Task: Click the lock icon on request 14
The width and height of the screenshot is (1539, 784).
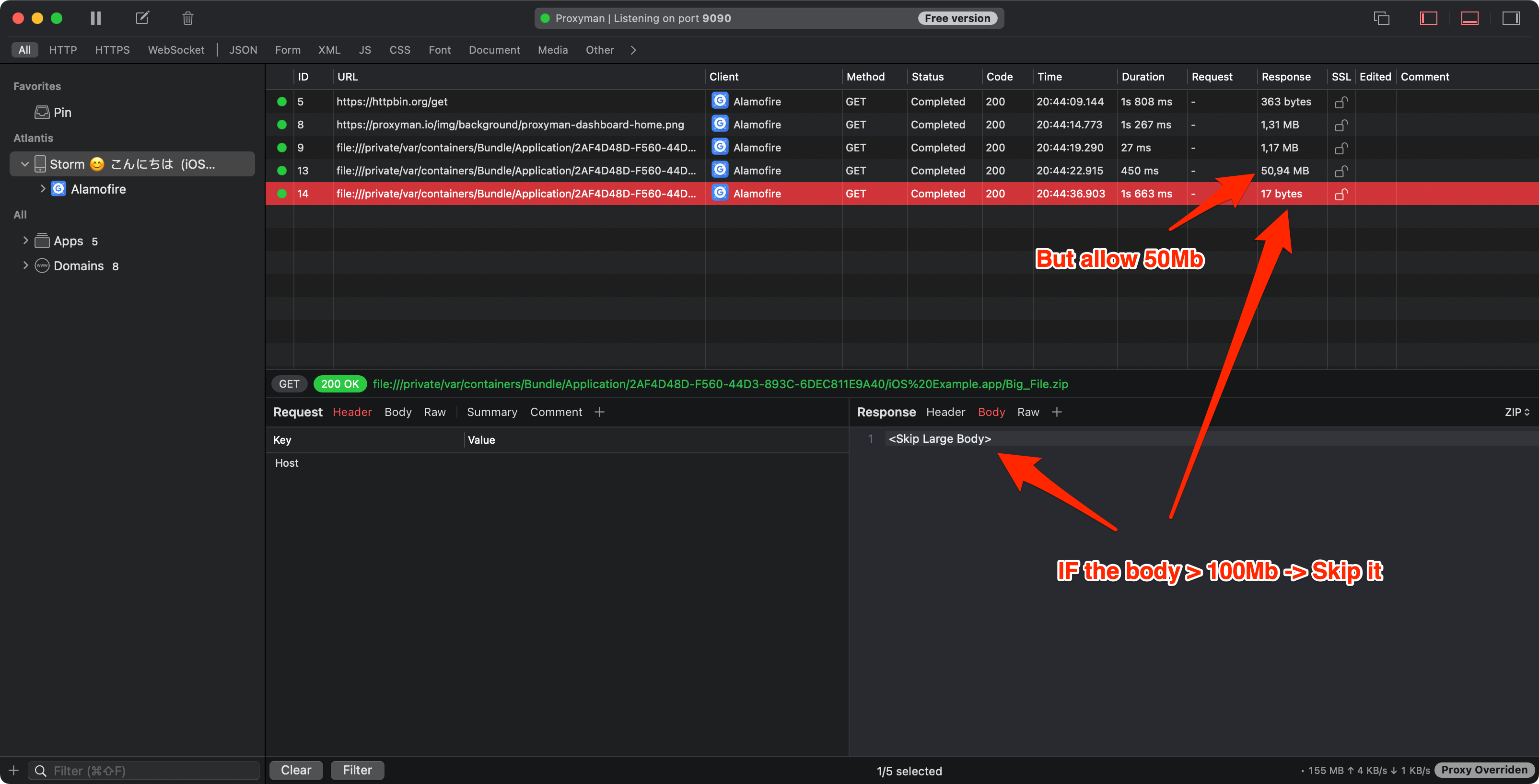Action: [1341, 194]
